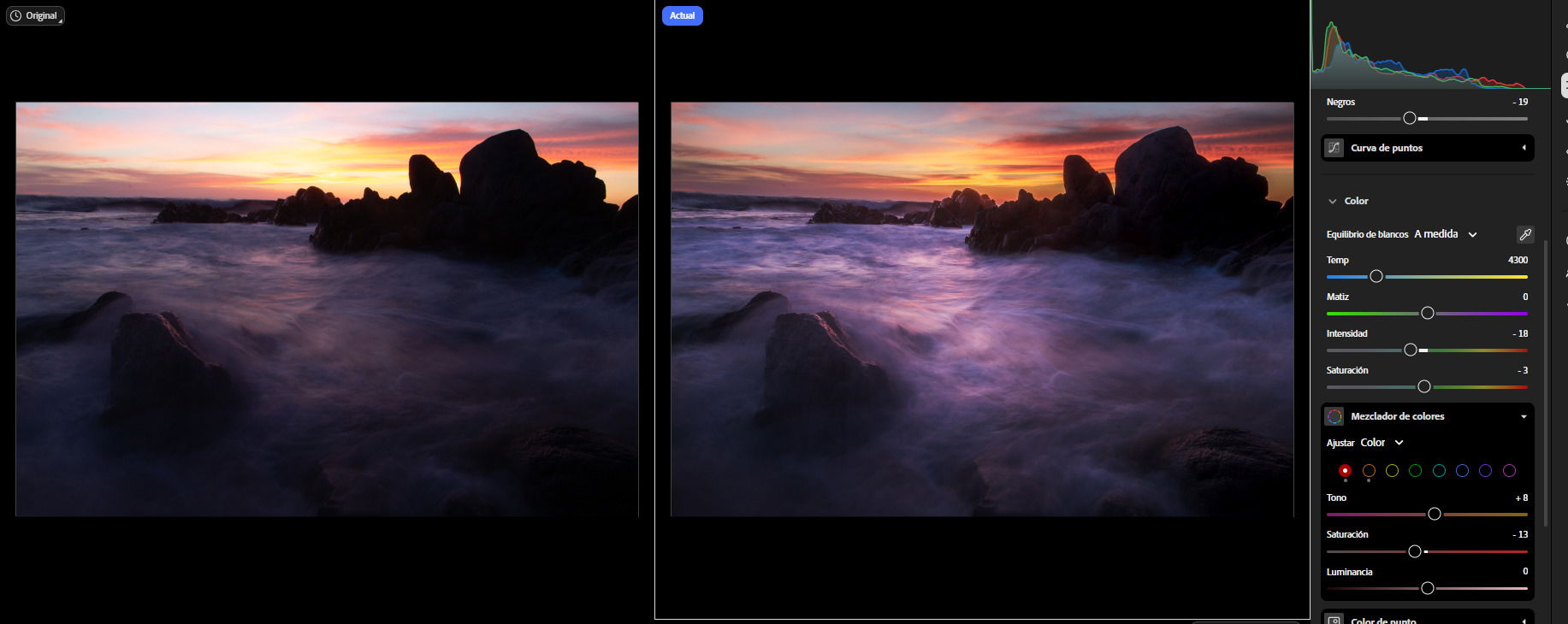Click the edit panel vertical scrollbar
The width and height of the screenshot is (1568, 624).
[x=1546, y=382]
